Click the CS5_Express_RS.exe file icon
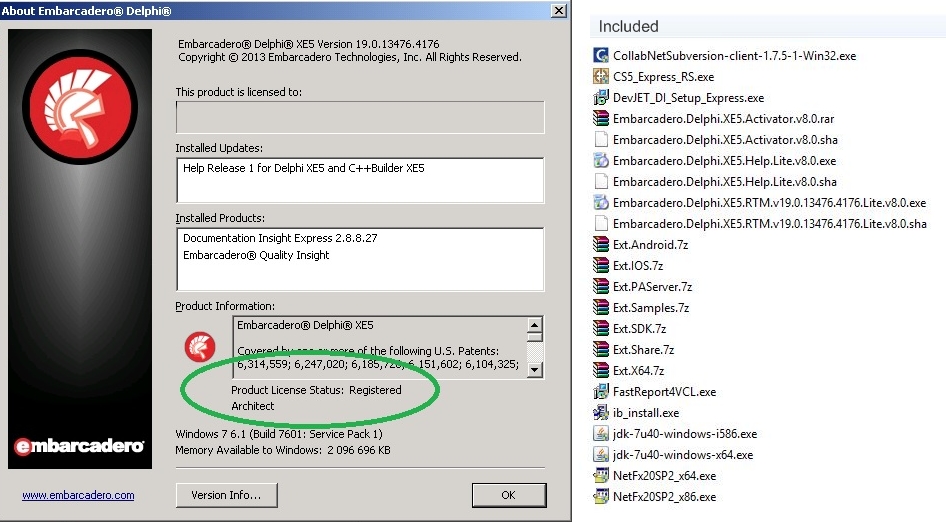This screenshot has width=946, height=523. [601, 77]
